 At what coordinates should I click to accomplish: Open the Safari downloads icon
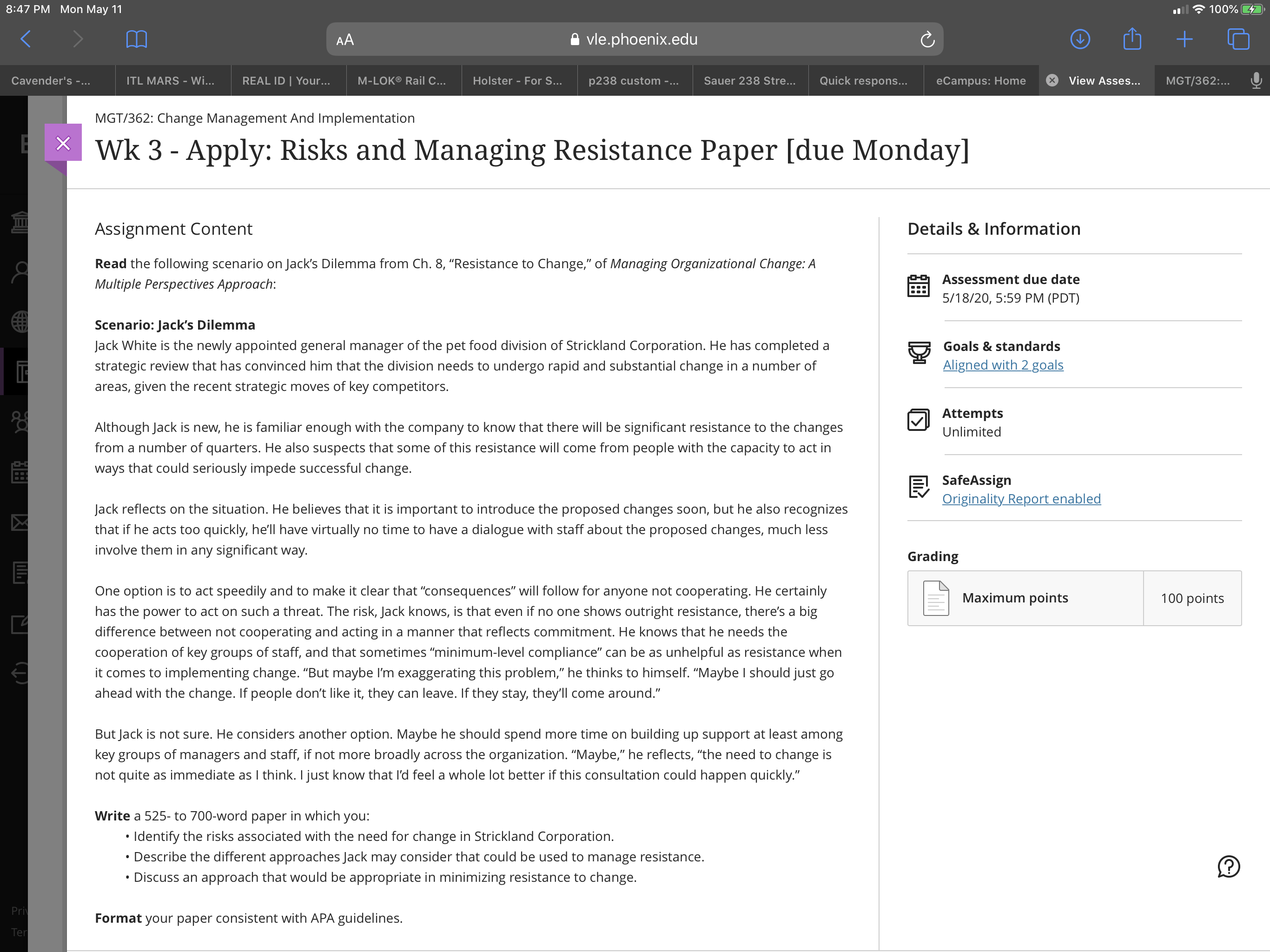click(1080, 40)
